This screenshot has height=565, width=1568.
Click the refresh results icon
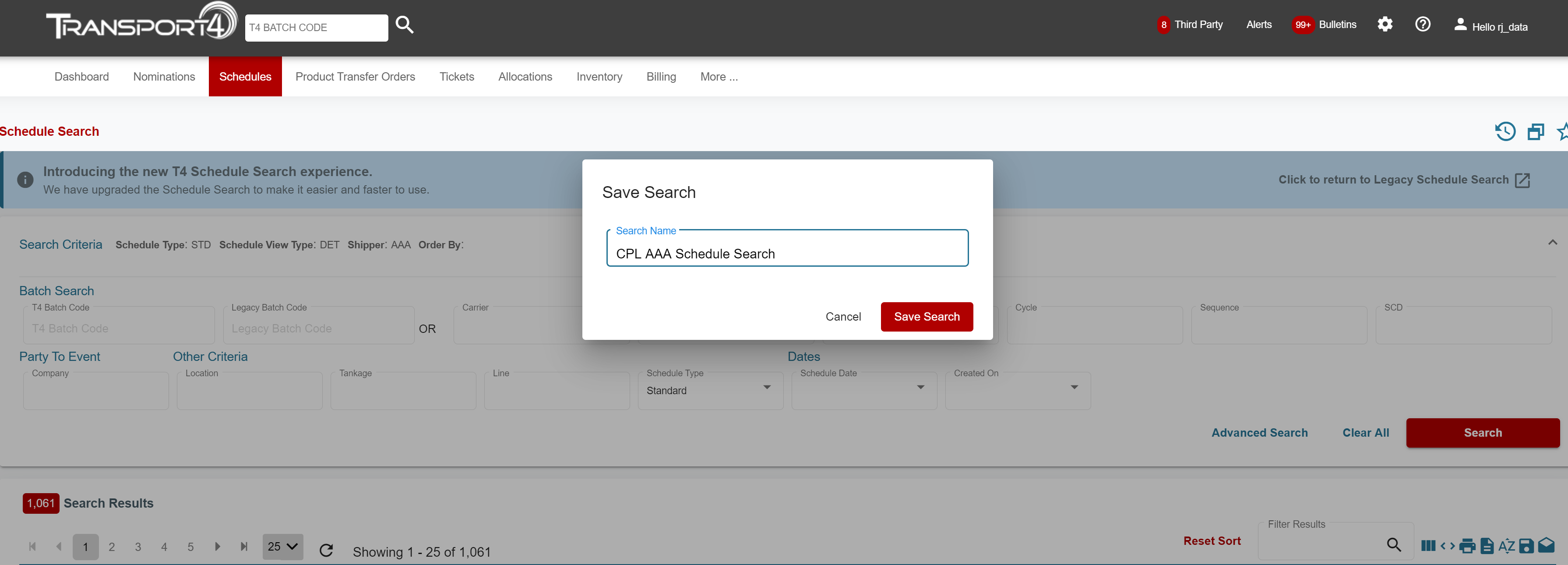coord(326,550)
